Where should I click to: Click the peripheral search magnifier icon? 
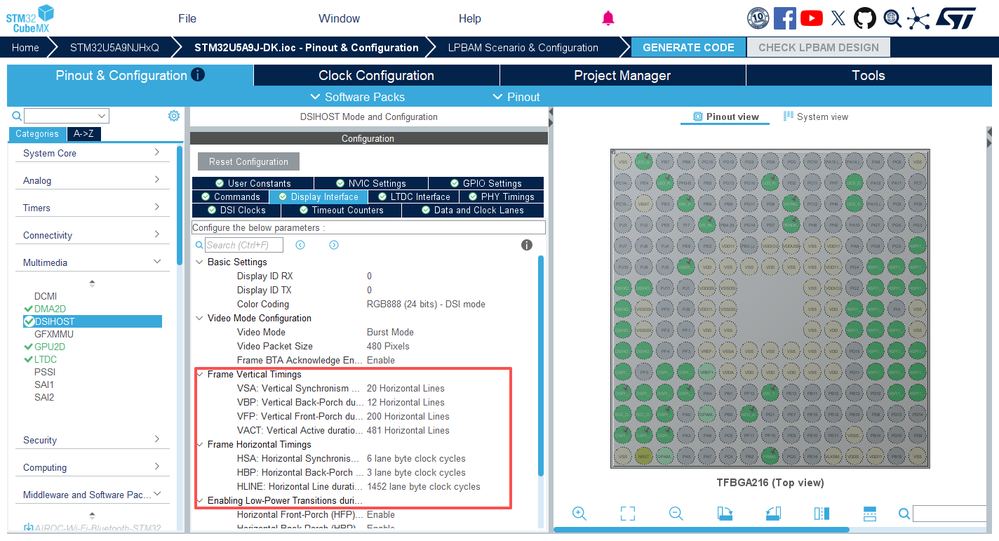tap(17, 116)
